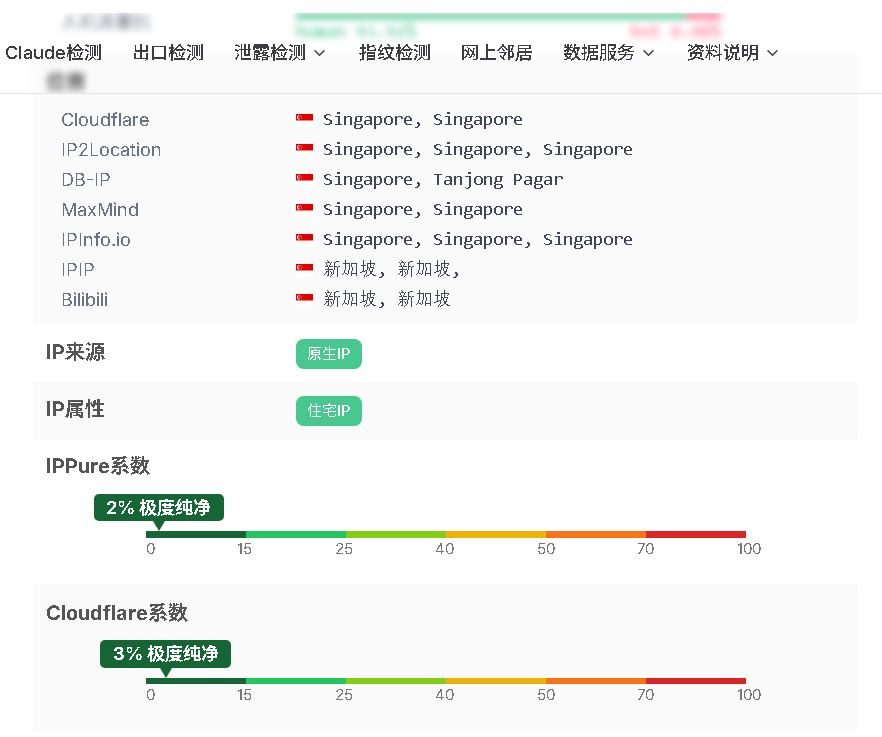Click the yellow-green 25-40 segment of IPPure bar
This screenshot has width=882, height=737.
tap(396, 534)
